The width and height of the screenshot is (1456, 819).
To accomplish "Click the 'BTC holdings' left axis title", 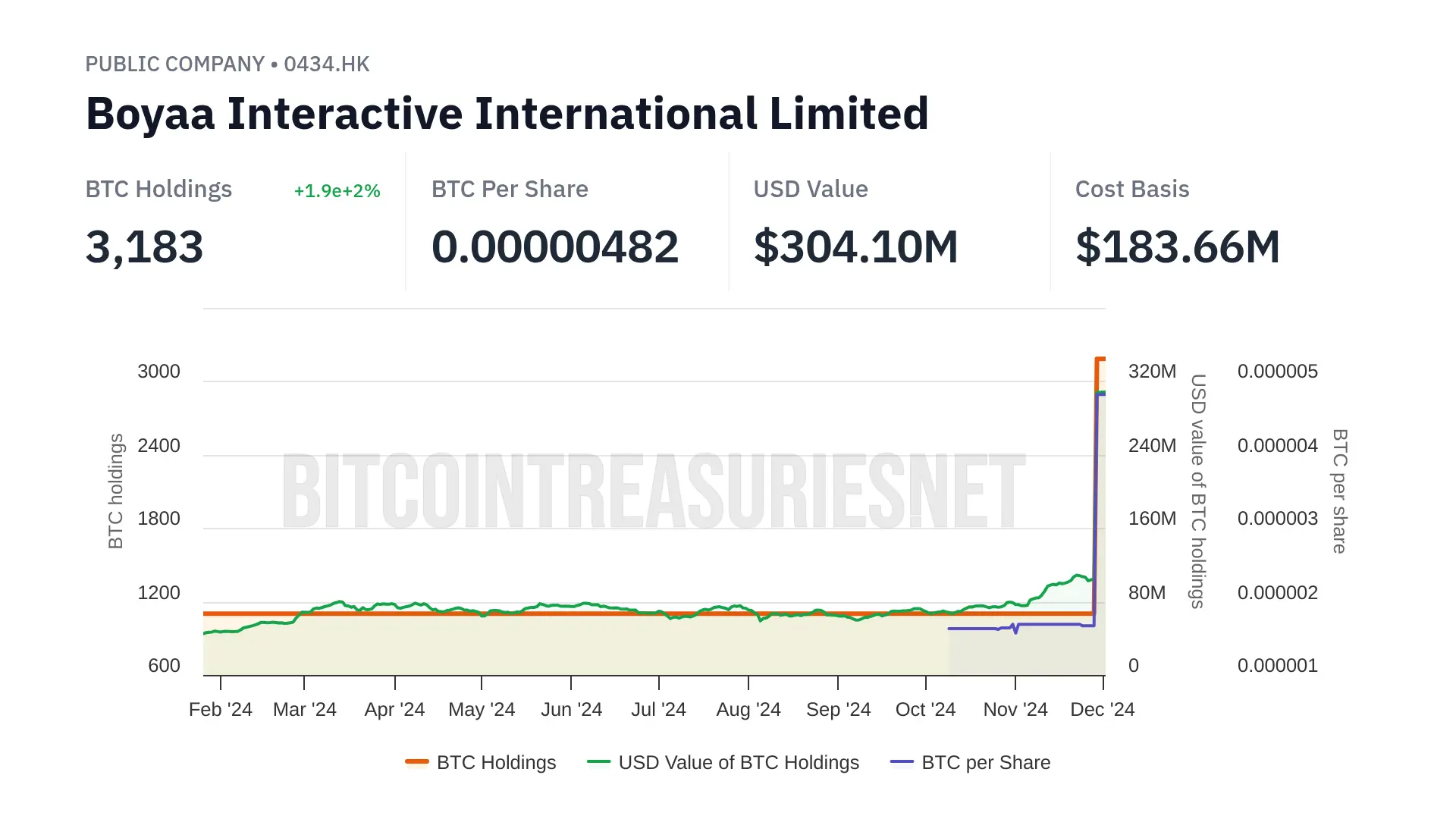I will pos(116,491).
